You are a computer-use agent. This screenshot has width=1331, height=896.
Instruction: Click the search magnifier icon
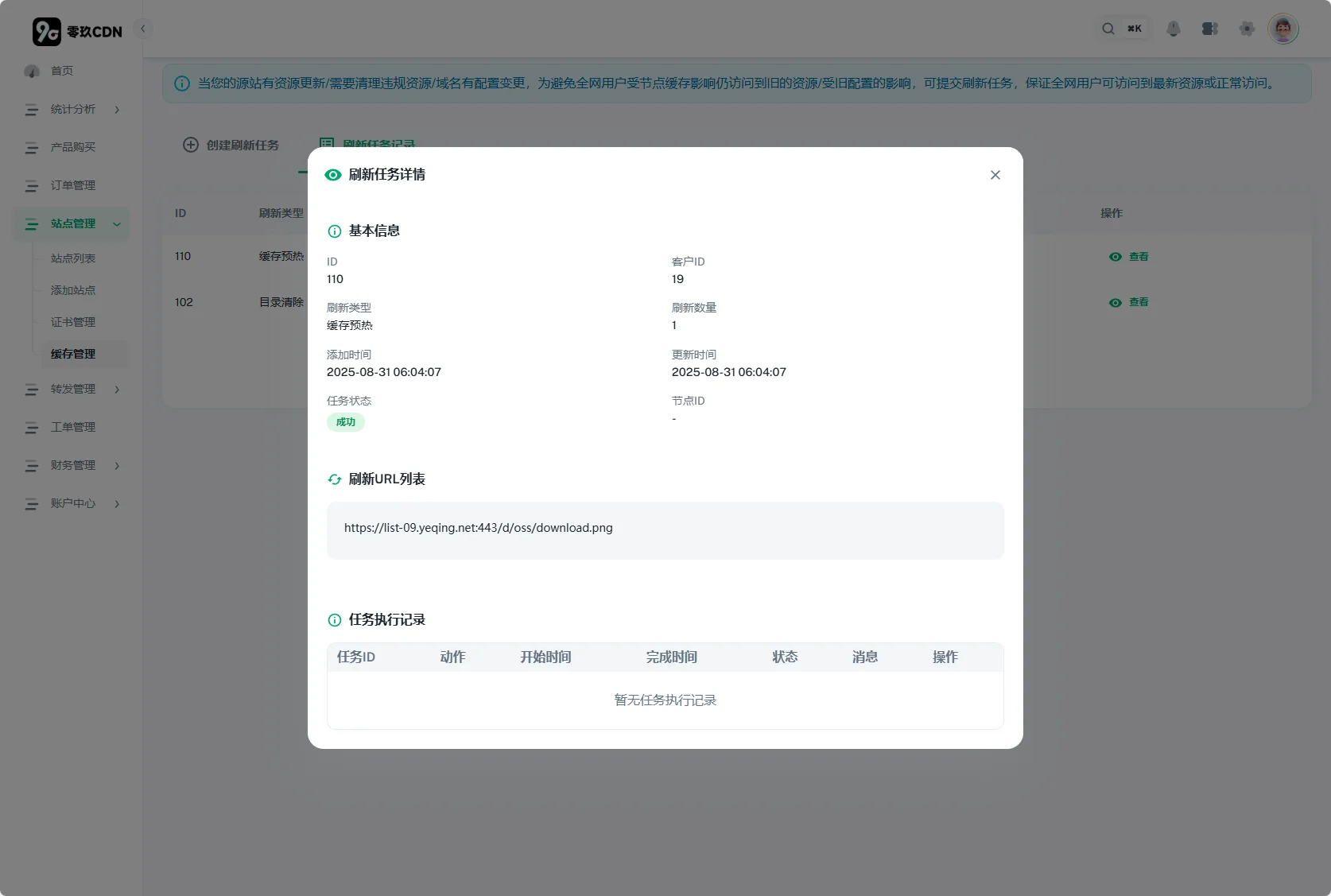click(x=1108, y=29)
